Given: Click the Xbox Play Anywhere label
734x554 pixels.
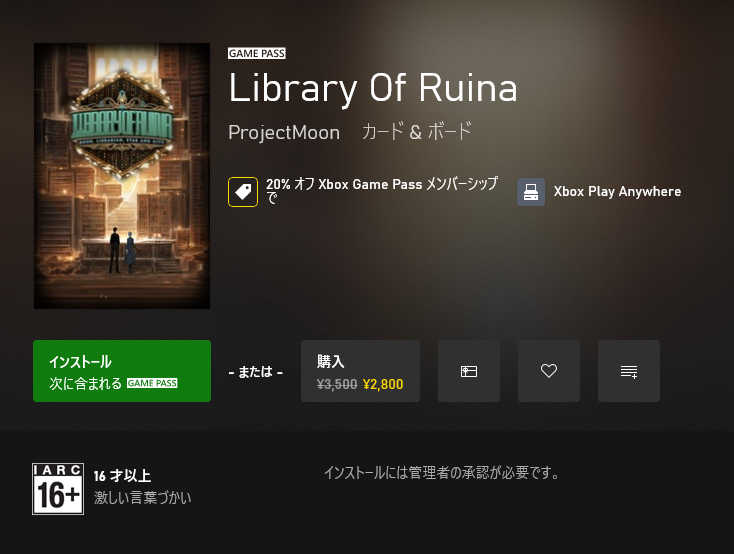Looking at the screenshot, I should click(617, 192).
